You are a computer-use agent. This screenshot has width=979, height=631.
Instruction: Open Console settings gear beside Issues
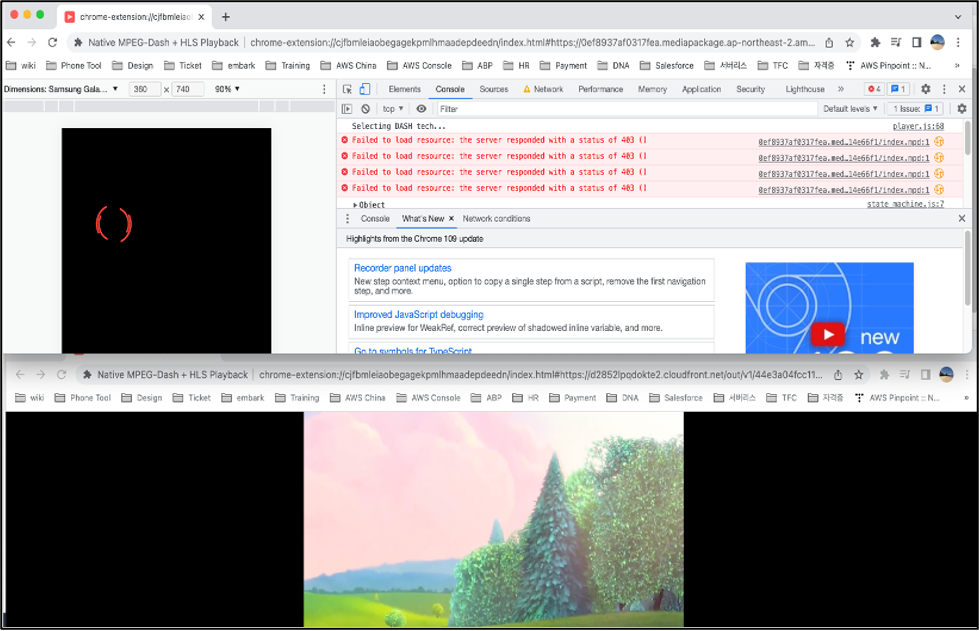(962, 109)
